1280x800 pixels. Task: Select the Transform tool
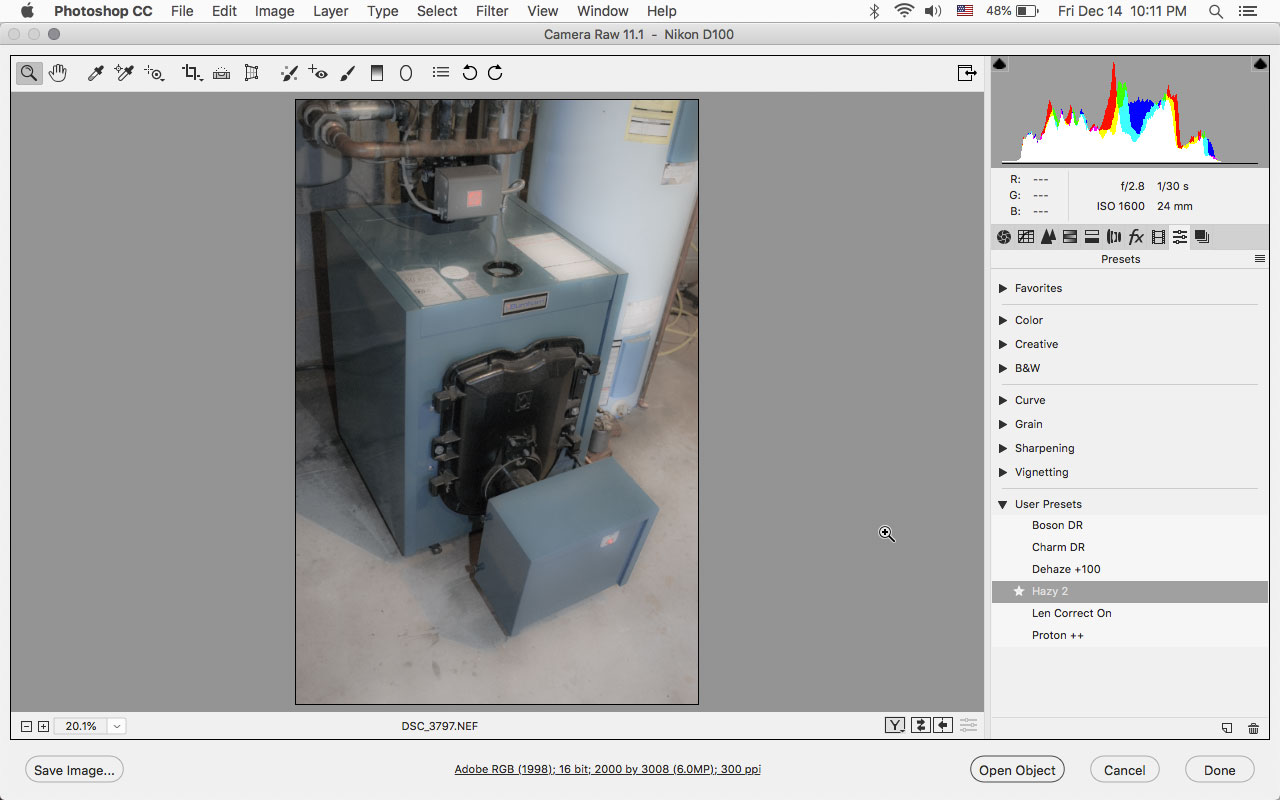(251, 73)
